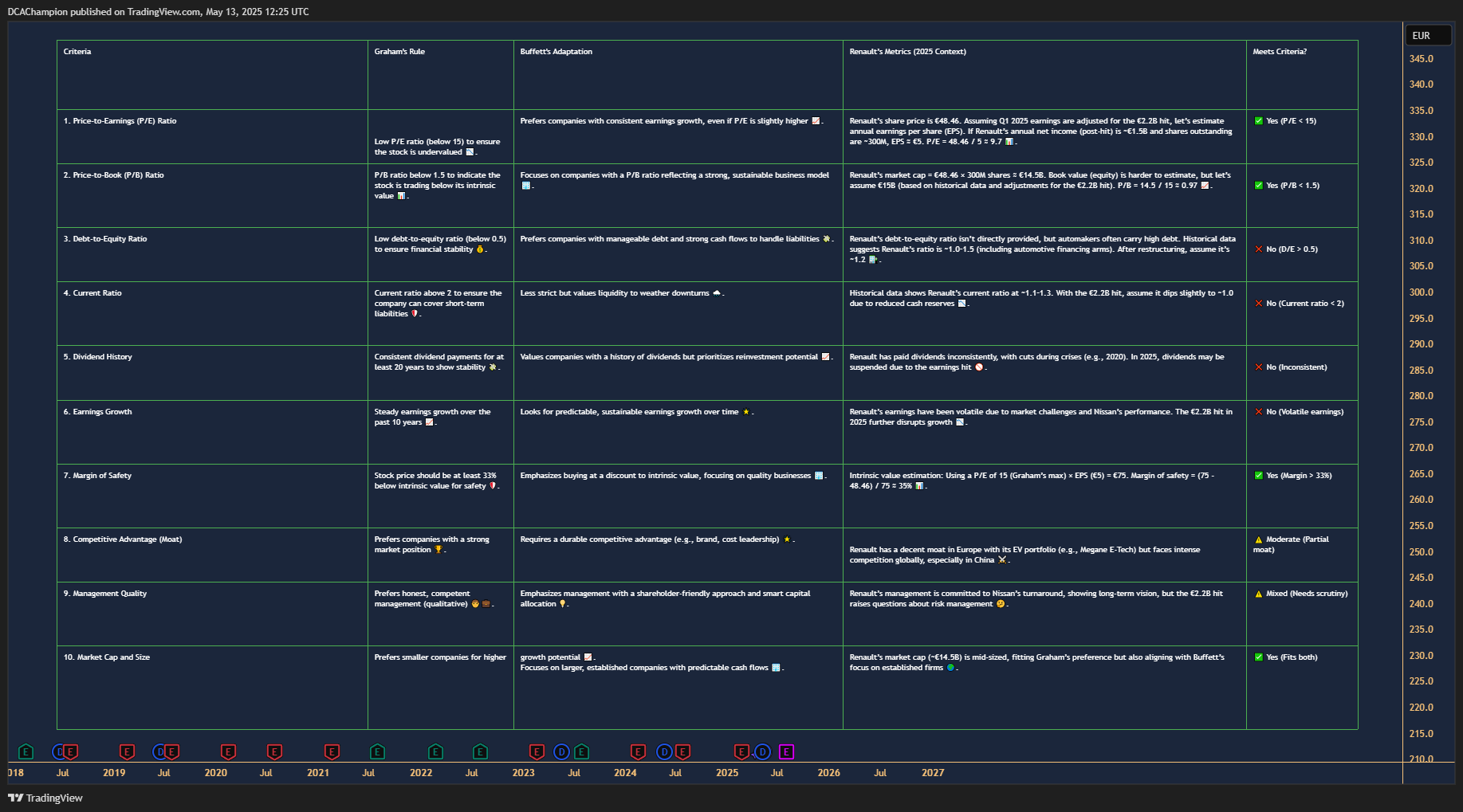
Task: Click the blue dividend marker in mid-2023
Action: [x=561, y=751]
